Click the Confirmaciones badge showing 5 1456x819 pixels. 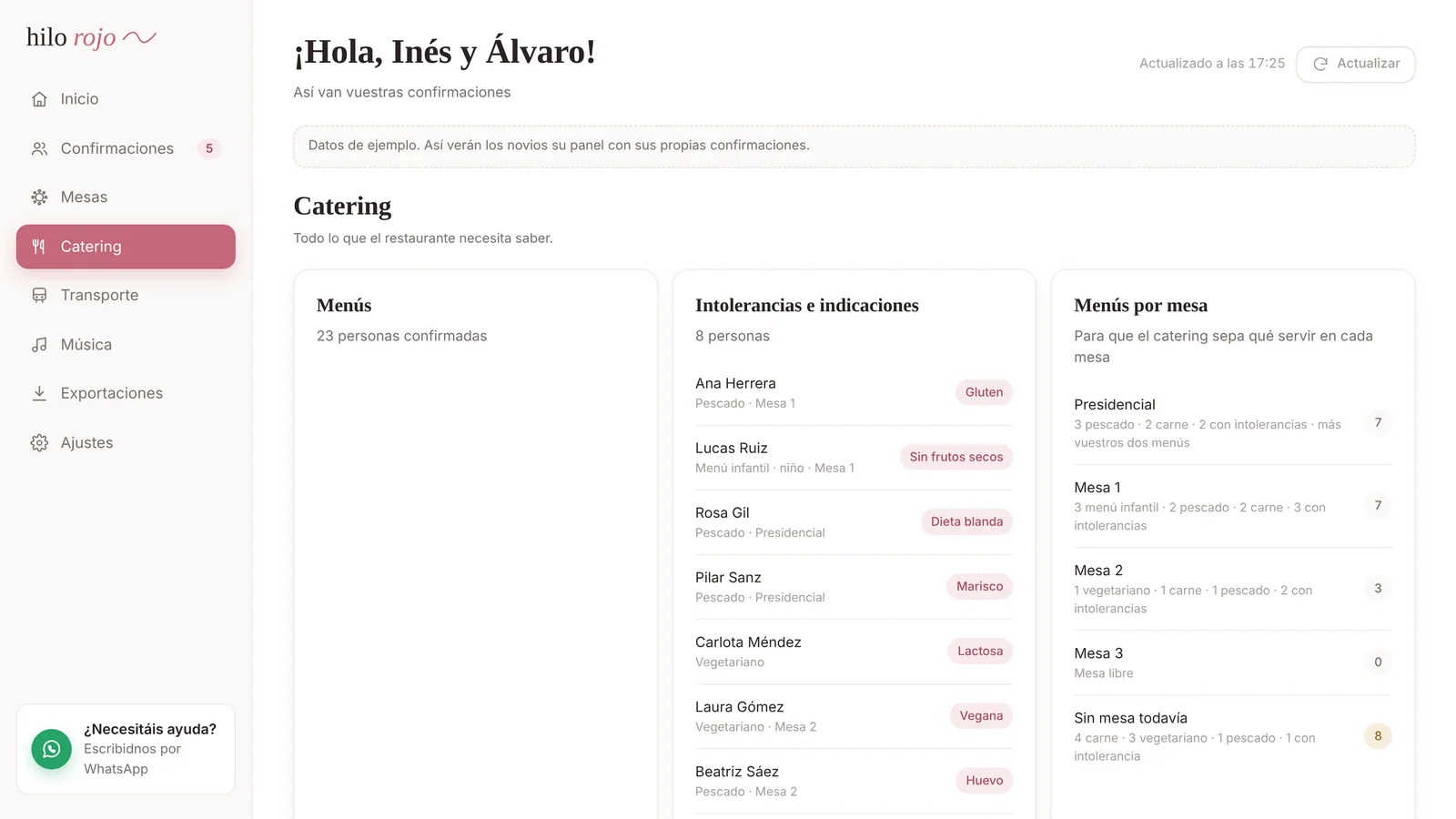pyautogui.click(x=209, y=148)
